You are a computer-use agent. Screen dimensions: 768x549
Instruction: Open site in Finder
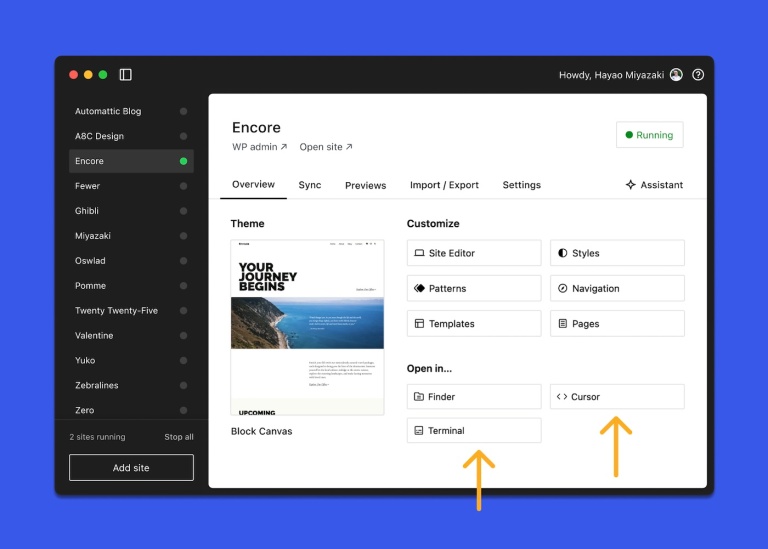point(474,396)
